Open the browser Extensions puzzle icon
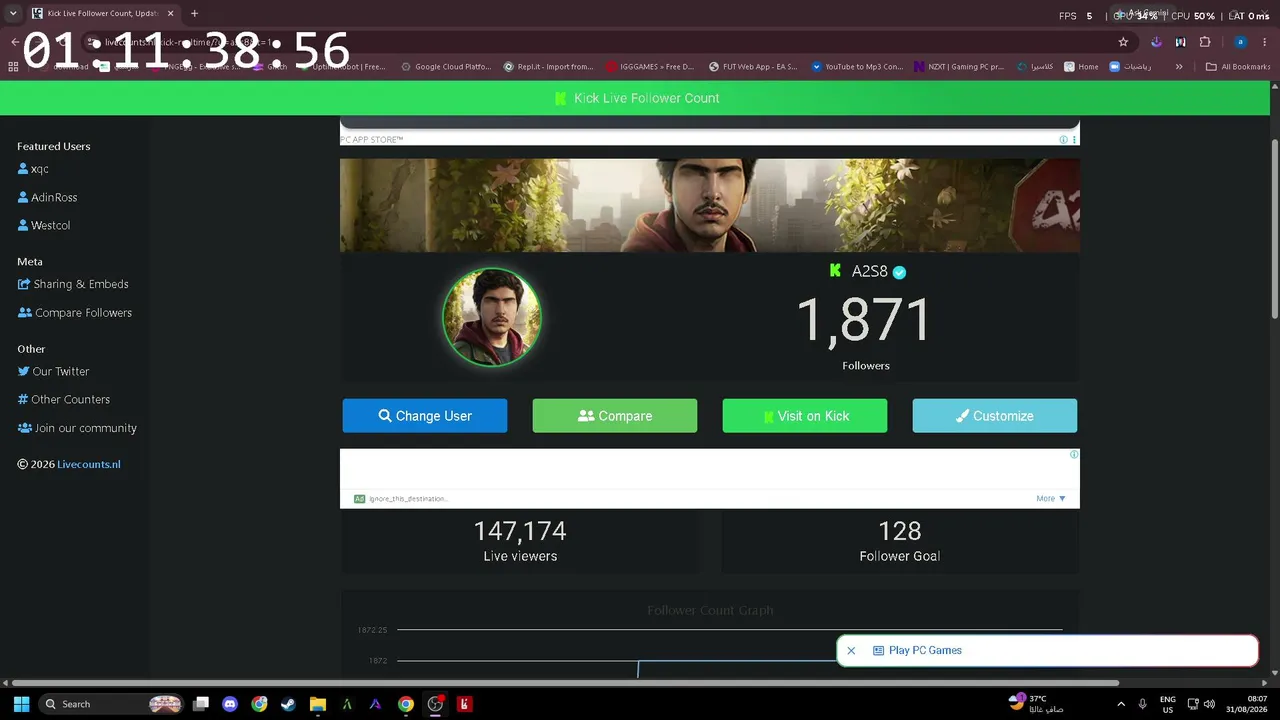The height and width of the screenshot is (720, 1280). click(1205, 42)
